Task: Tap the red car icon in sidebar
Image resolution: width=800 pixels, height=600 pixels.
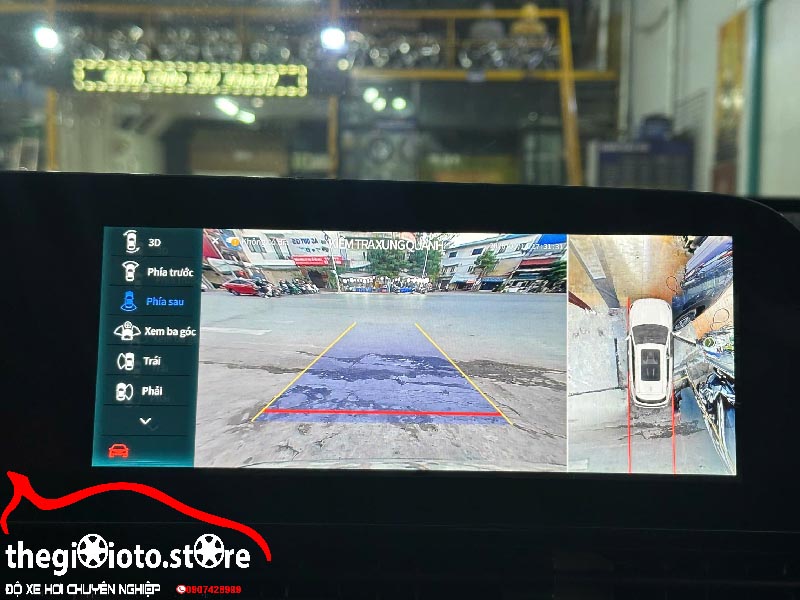Action: (x=118, y=450)
